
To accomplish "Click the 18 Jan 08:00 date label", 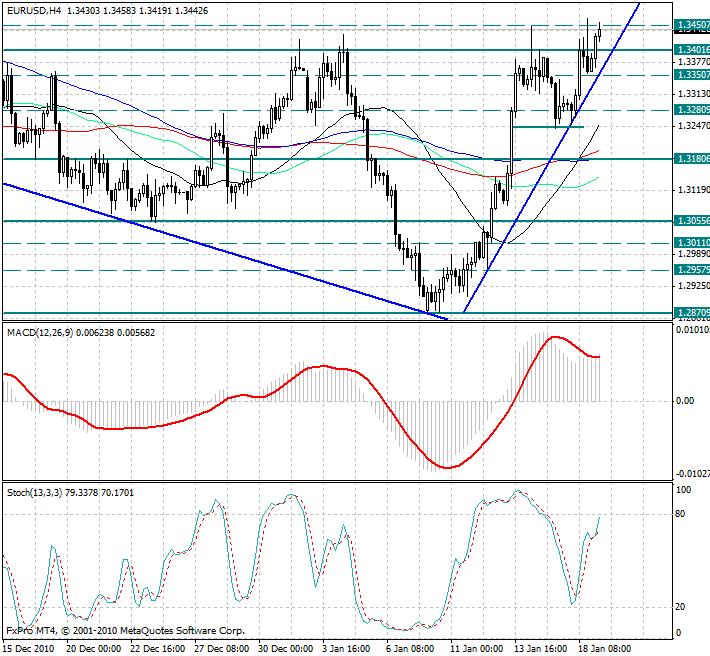I will [606, 648].
